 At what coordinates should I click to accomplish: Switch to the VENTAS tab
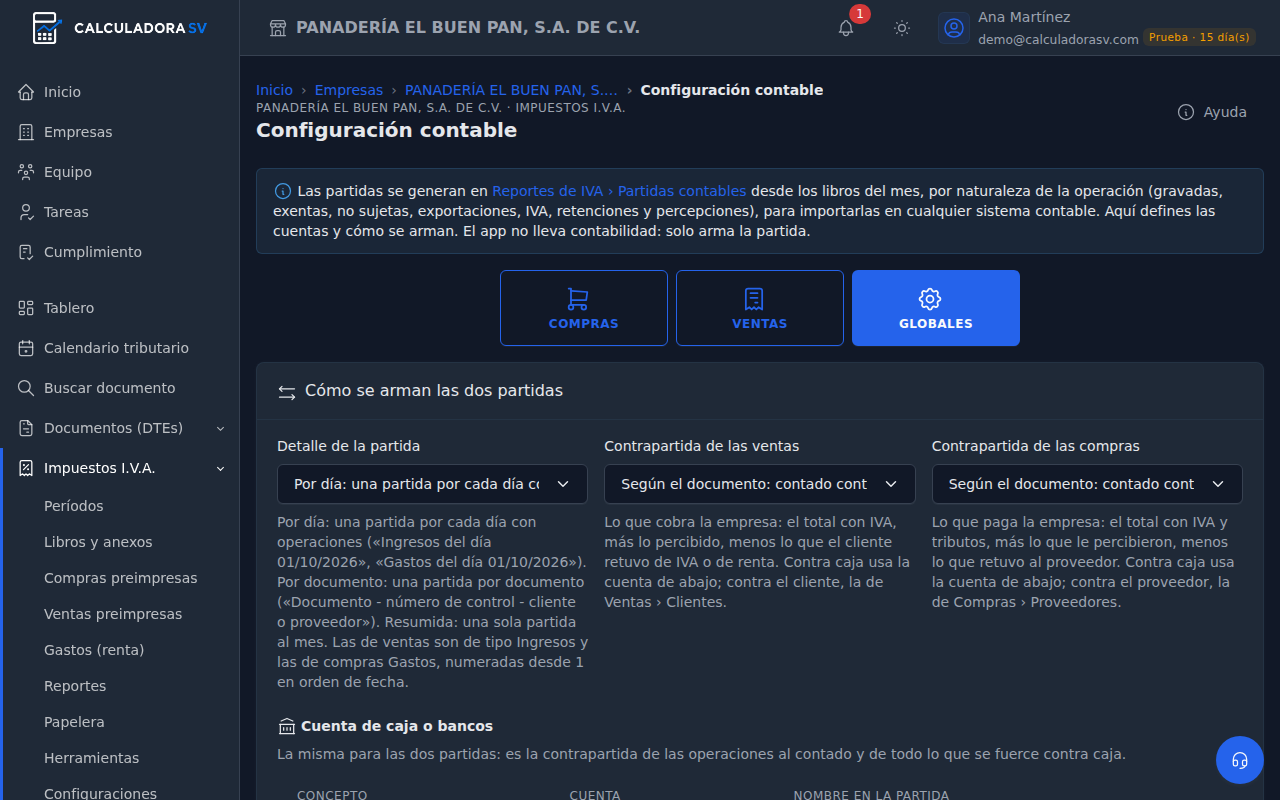pyautogui.click(x=760, y=308)
